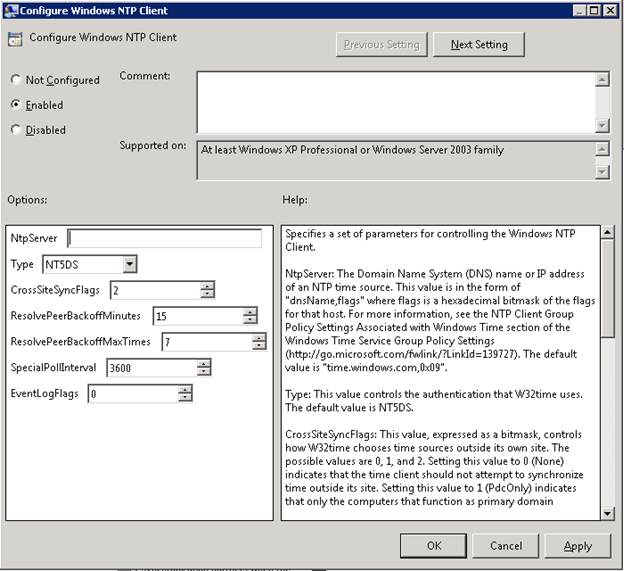Close the Configure Windows NTP Client window

(x=610, y=10)
